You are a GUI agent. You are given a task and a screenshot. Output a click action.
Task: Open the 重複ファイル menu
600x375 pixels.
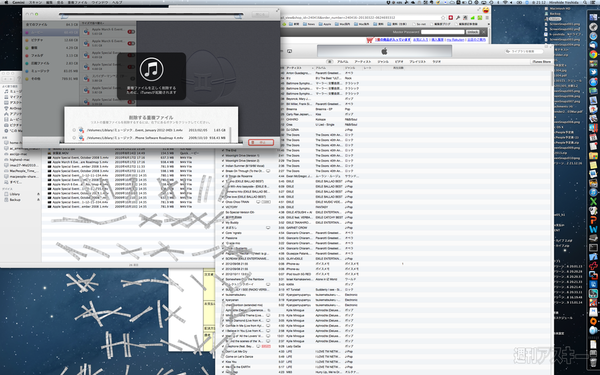78,2
